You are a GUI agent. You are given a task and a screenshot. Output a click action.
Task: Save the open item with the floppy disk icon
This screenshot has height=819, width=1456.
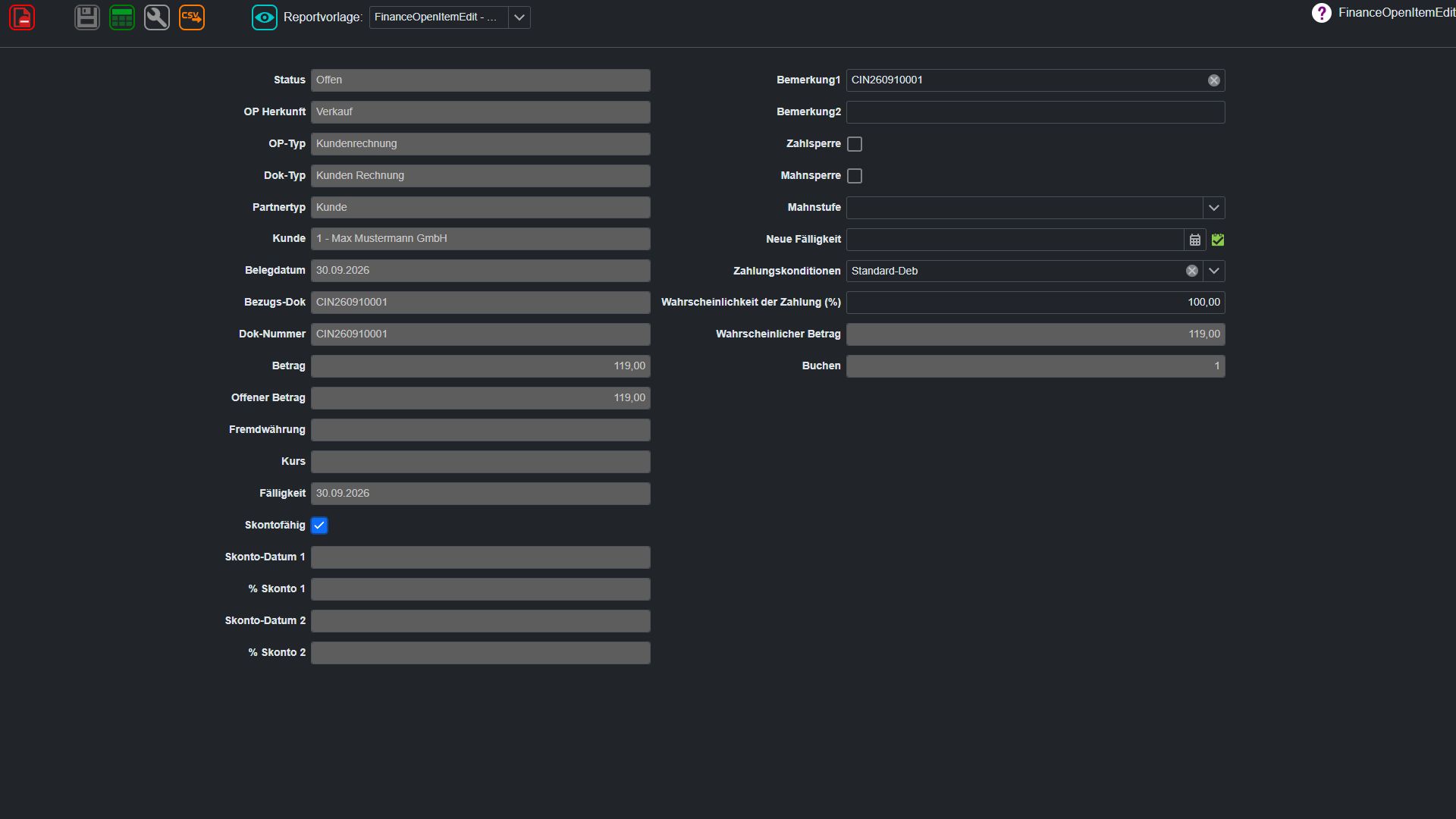pyautogui.click(x=87, y=17)
